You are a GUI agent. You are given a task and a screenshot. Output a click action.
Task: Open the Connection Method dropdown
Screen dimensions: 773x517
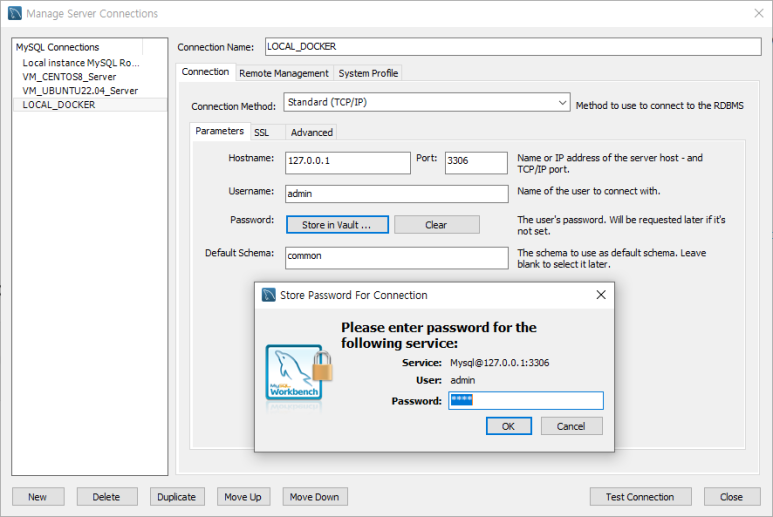(427, 102)
